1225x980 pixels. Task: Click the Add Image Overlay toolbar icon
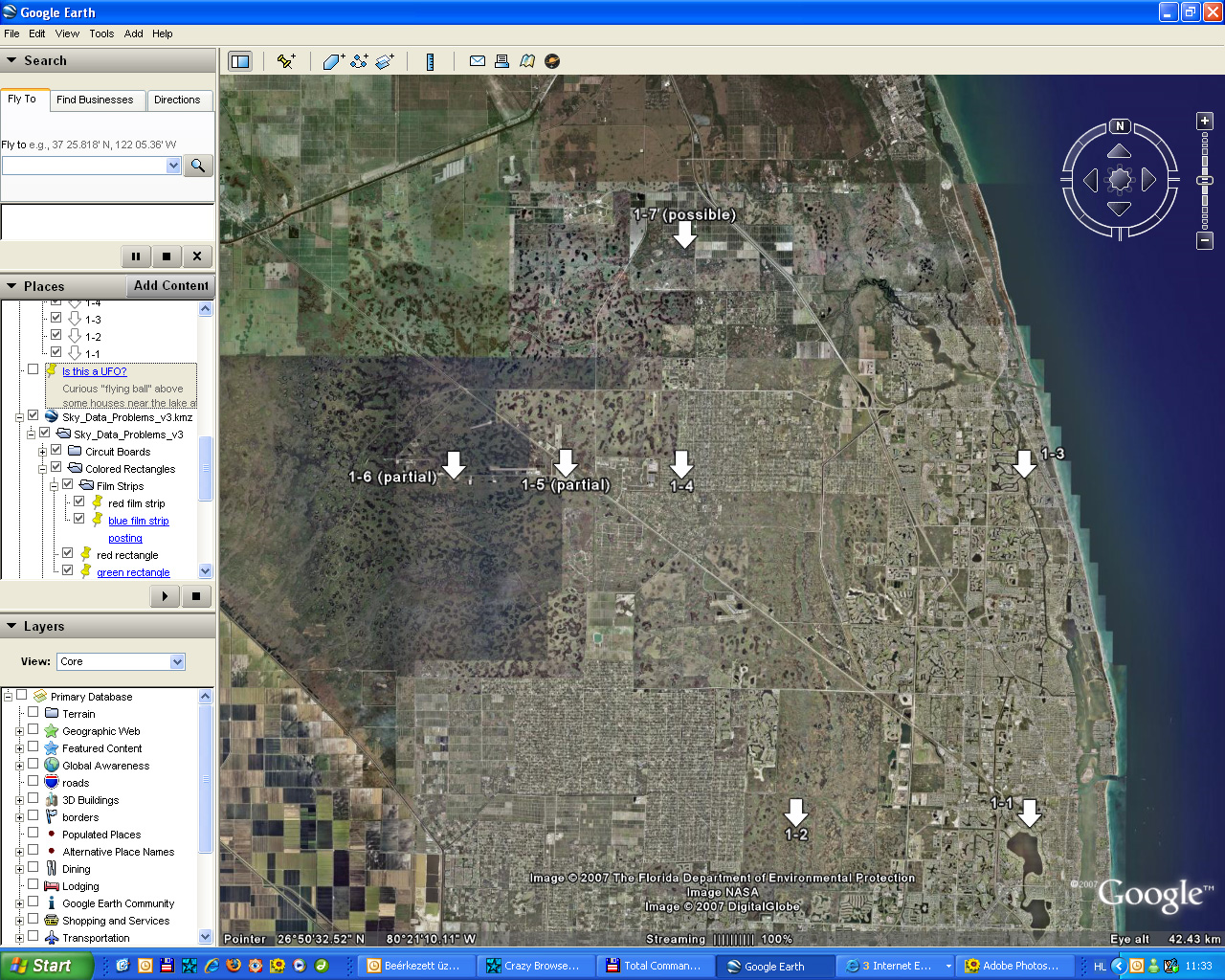click(385, 61)
